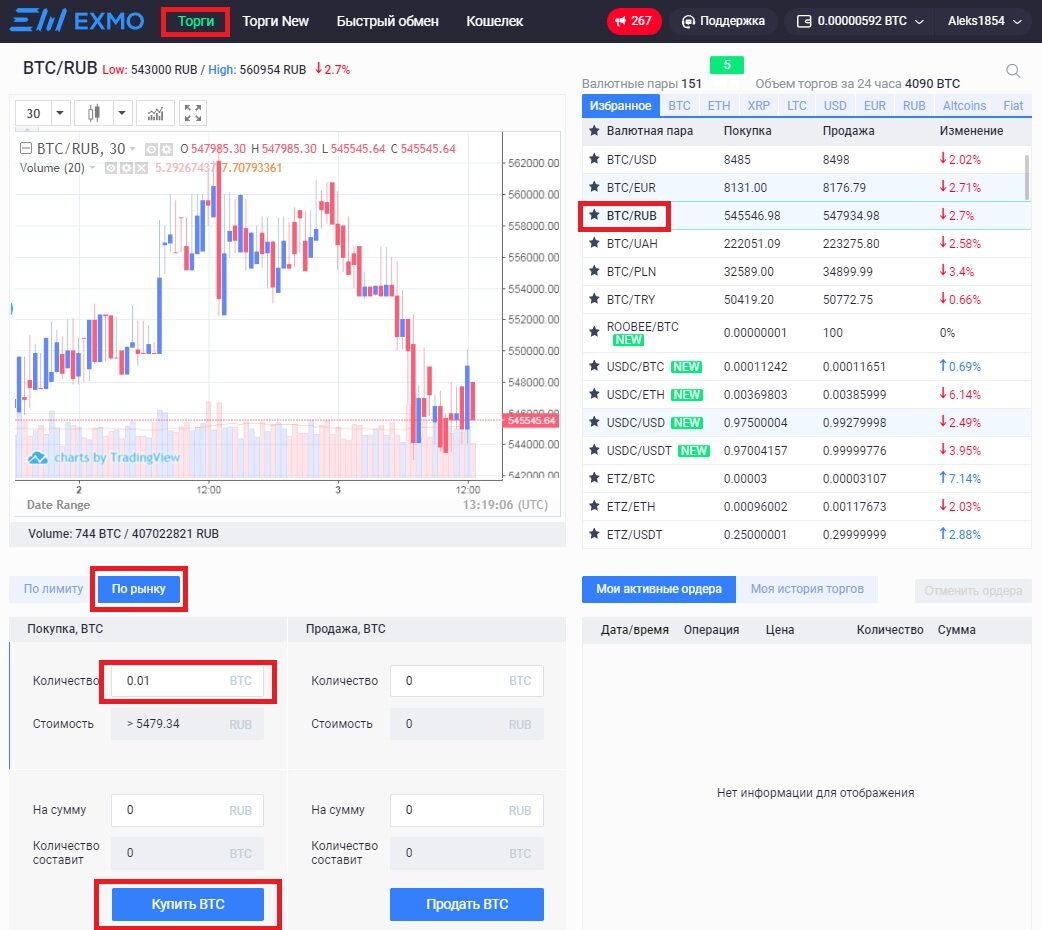Toggle favorite star for ETZ/ETH
Screen dimensions: 1042x930
(594, 505)
